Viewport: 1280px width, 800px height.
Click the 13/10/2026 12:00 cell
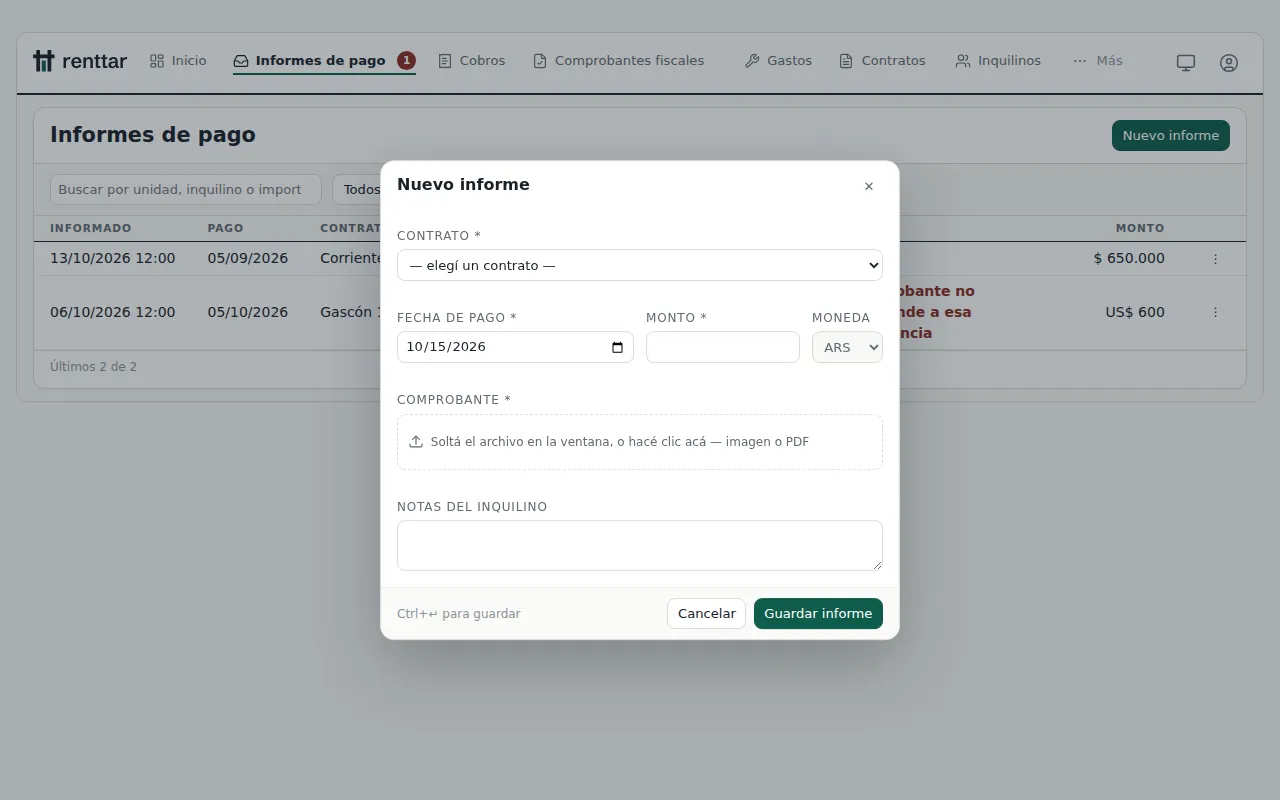coord(113,258)
